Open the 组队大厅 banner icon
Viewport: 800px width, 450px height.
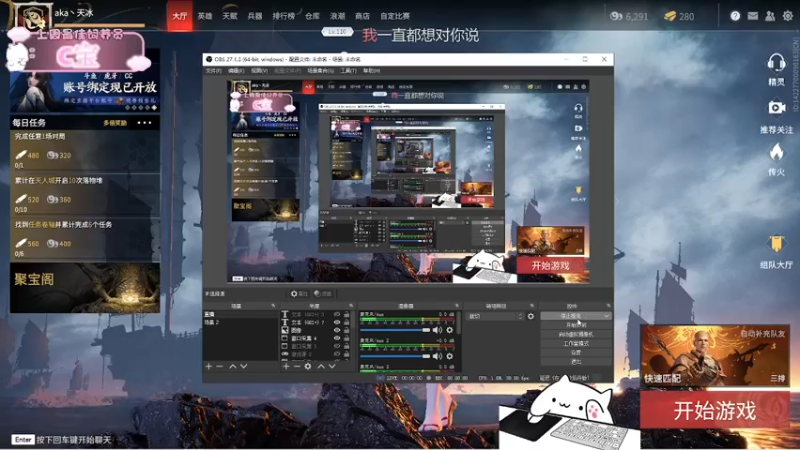click(776, 244)
